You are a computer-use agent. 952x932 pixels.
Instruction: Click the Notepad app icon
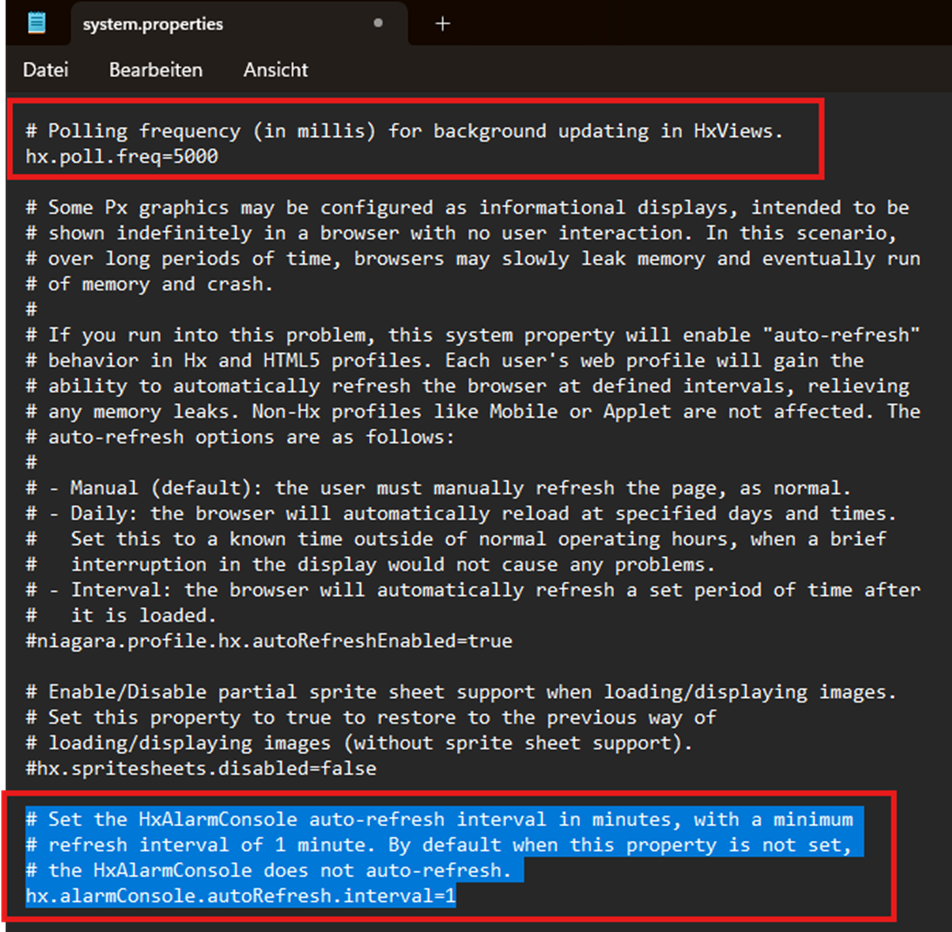tap(36, 24)
